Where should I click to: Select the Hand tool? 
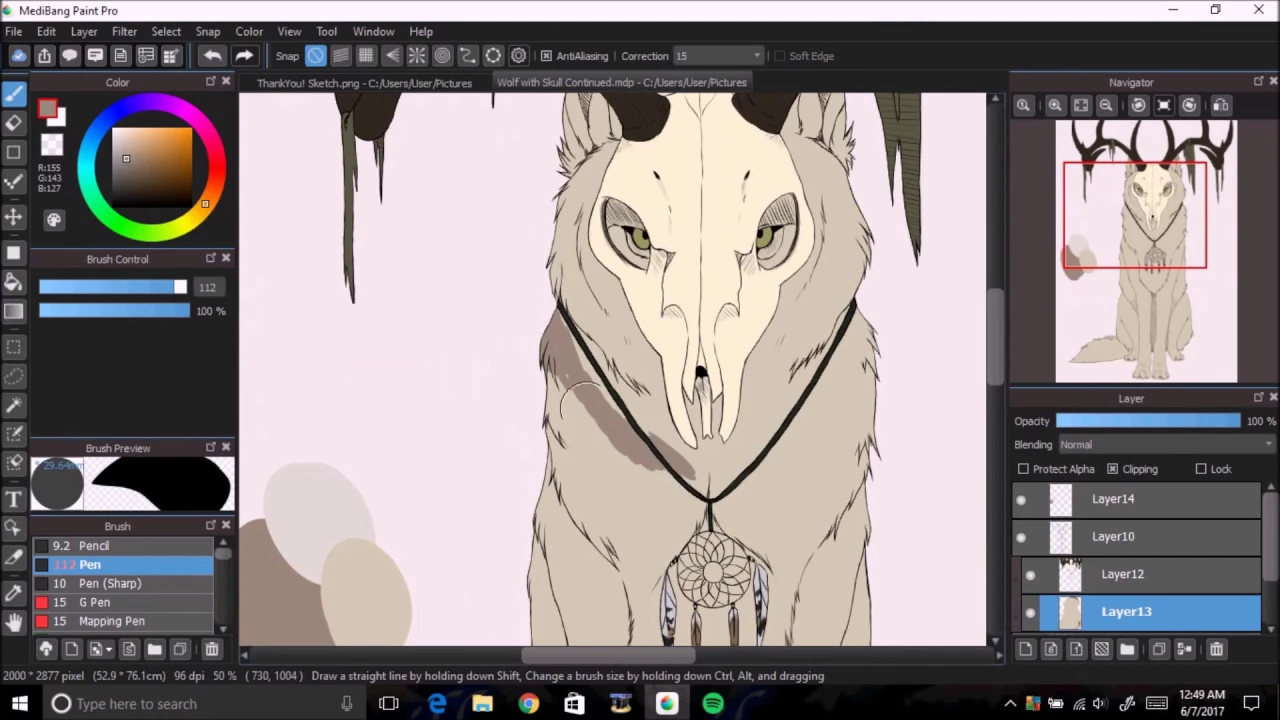[14, 622]
